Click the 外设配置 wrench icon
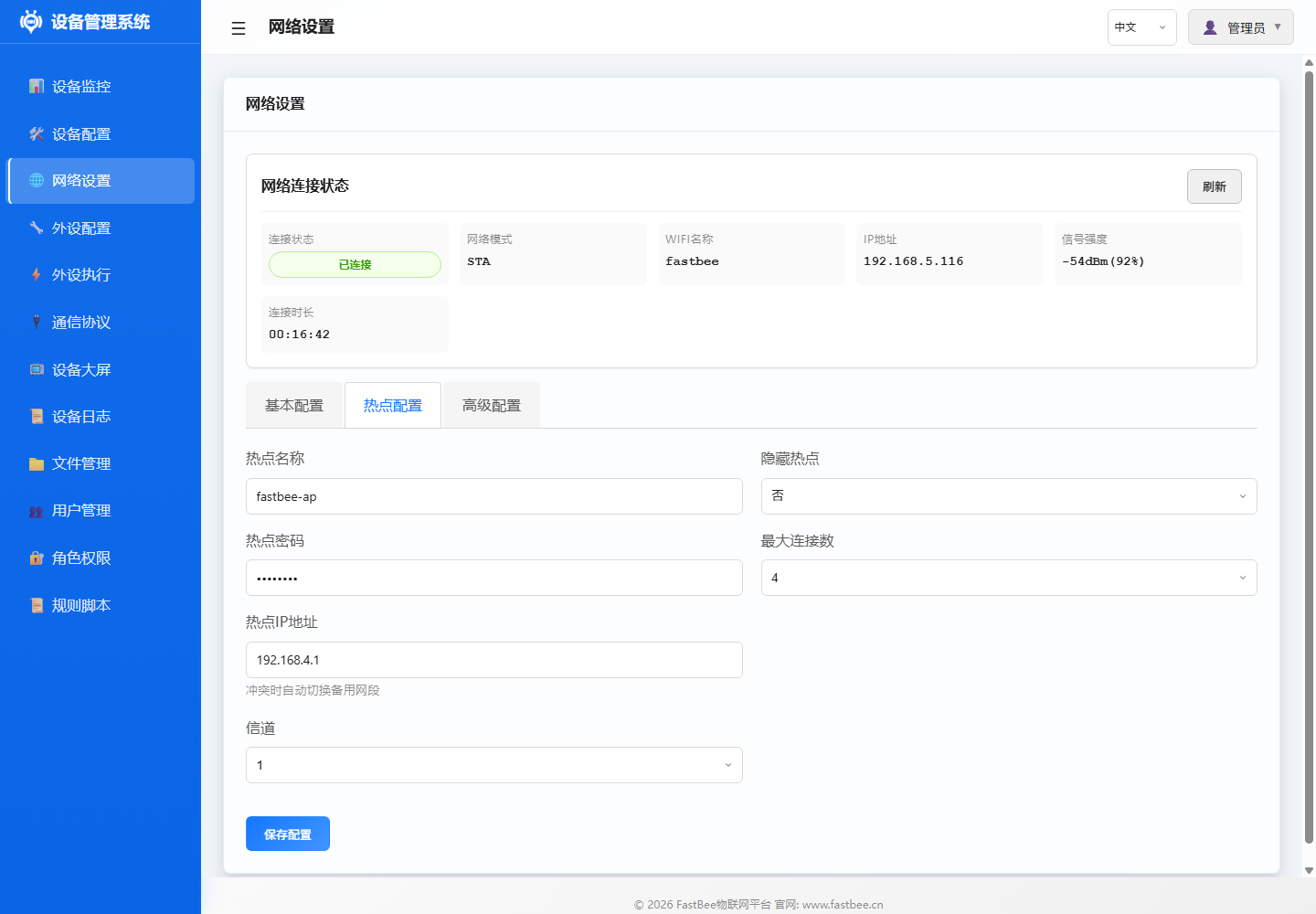This screenshot has width=1316, height=914. pos(37,228)
